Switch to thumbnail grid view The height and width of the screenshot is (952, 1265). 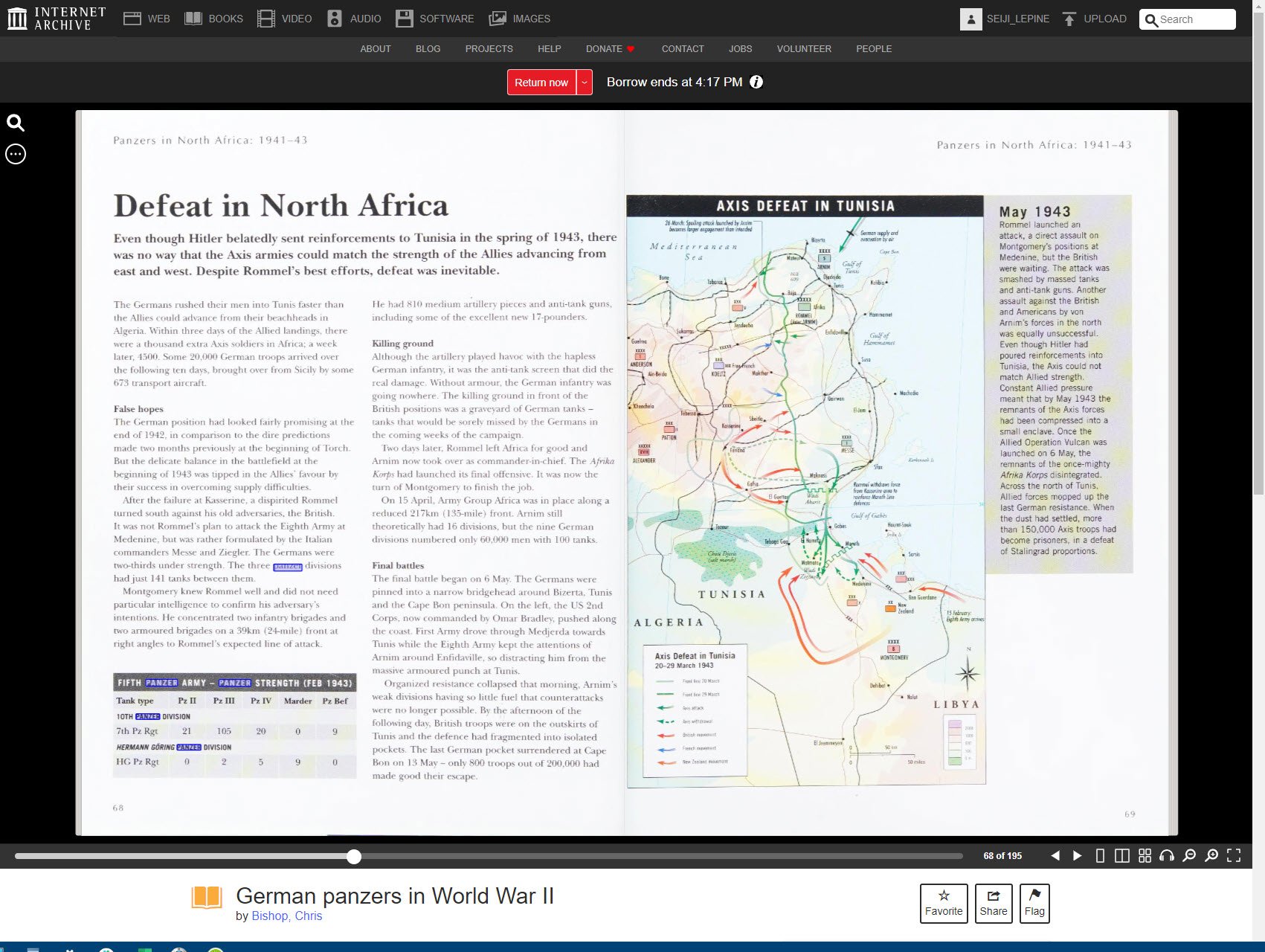pos(1145,856)
